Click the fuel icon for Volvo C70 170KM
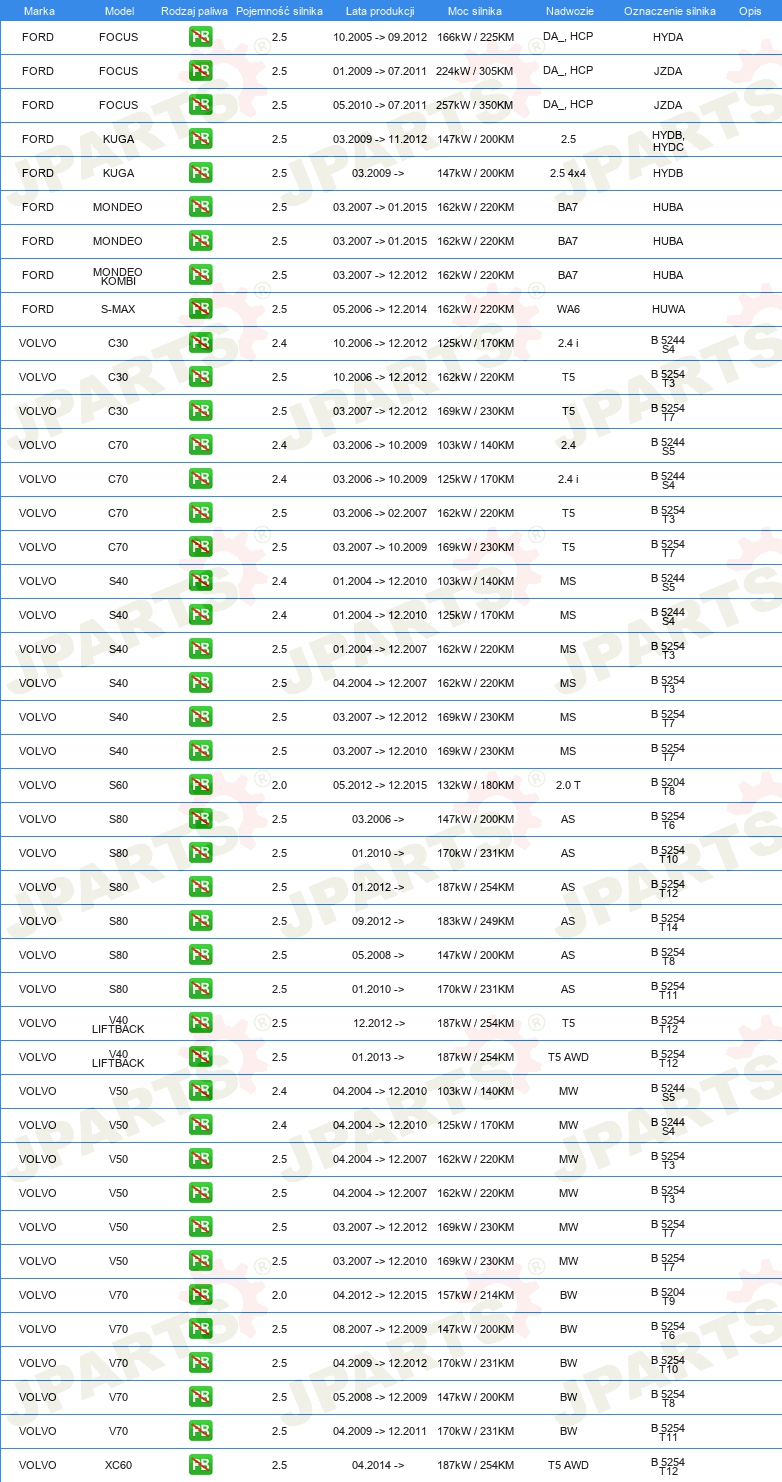Screen dimensions: 782x1482 [x=200, y=479]
